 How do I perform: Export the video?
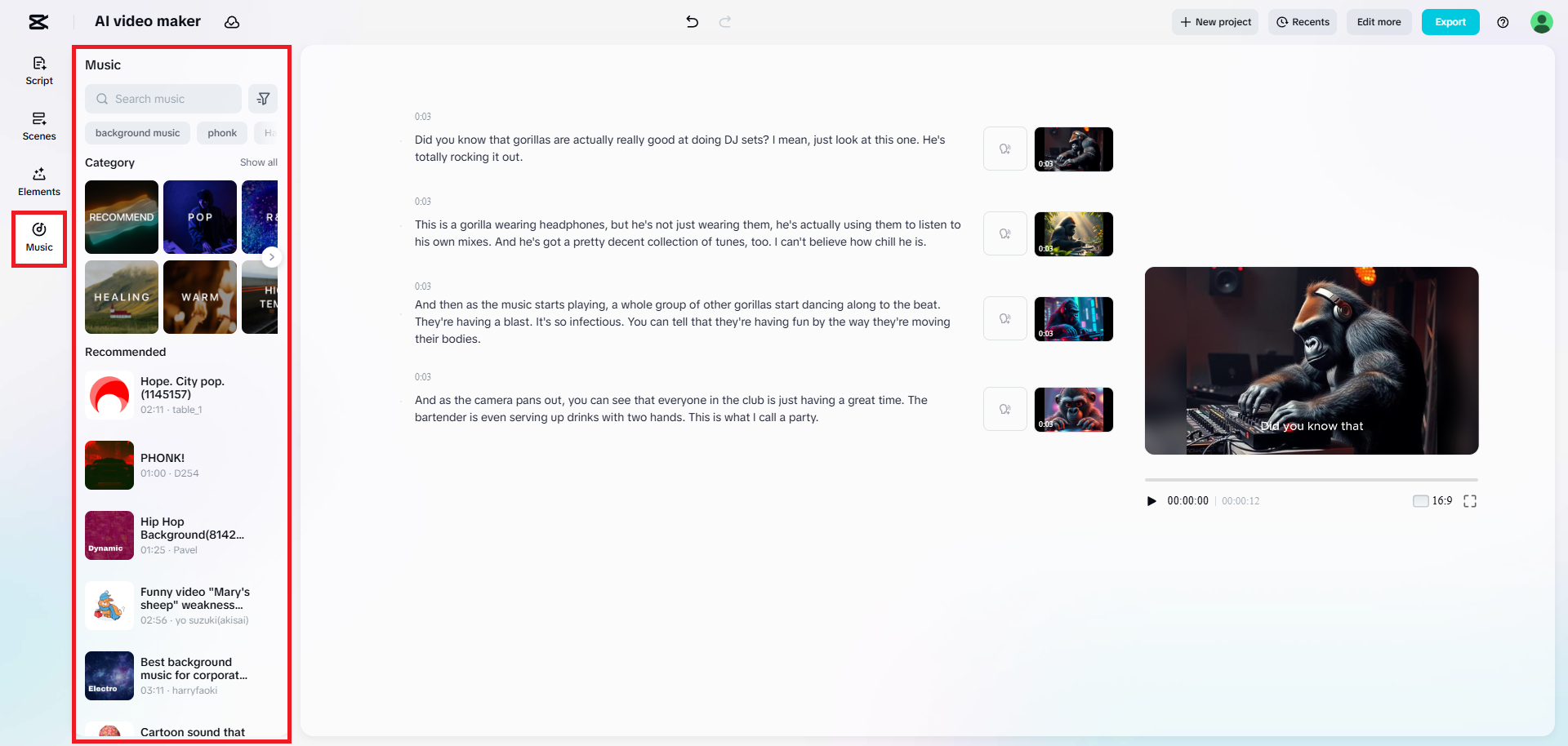tap(1450, 22)
